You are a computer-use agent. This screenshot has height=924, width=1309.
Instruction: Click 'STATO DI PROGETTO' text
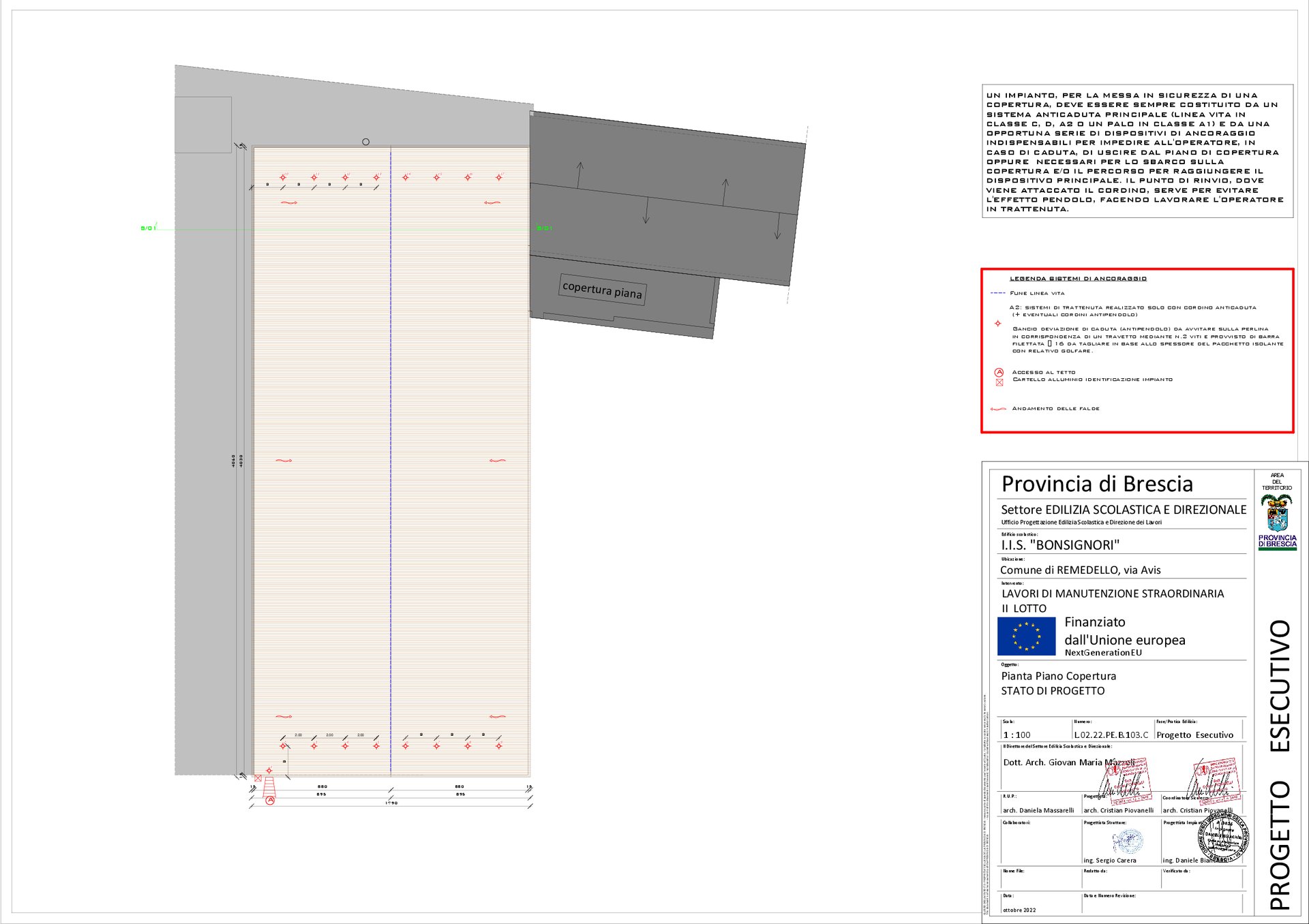coord(1053,691)
